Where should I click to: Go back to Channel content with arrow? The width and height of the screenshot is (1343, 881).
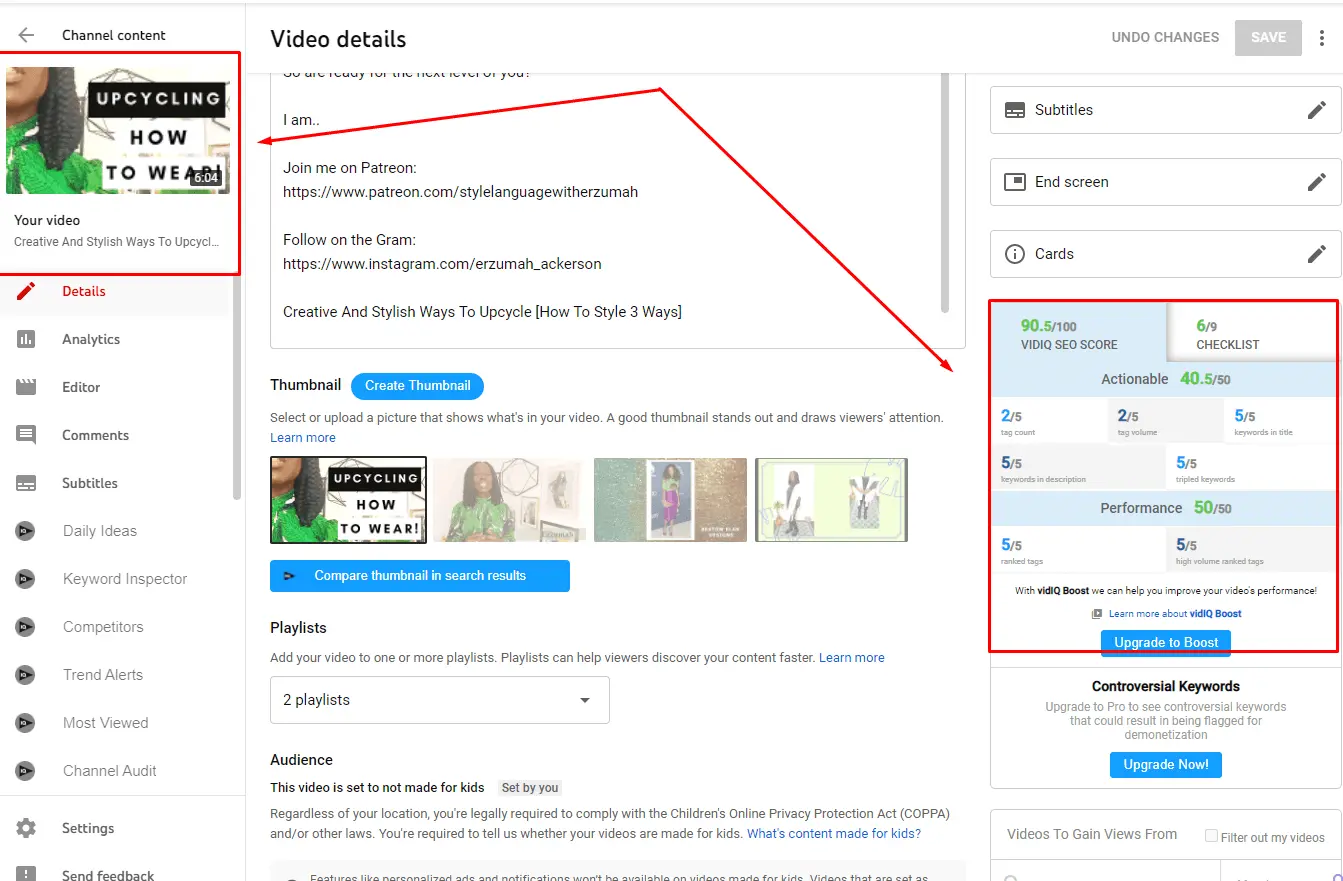point(26,35)
